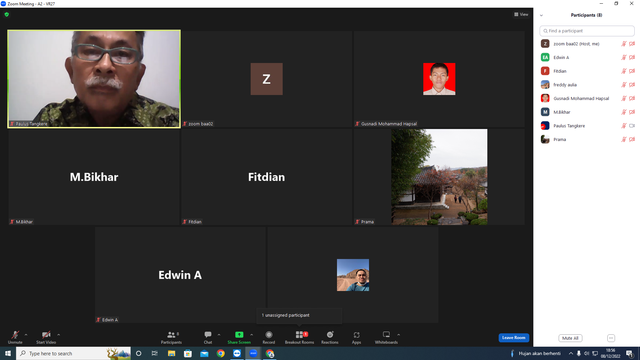
Task: Open Mail app from taskbar
Action: pyautogui.click(x=204, y=353)
